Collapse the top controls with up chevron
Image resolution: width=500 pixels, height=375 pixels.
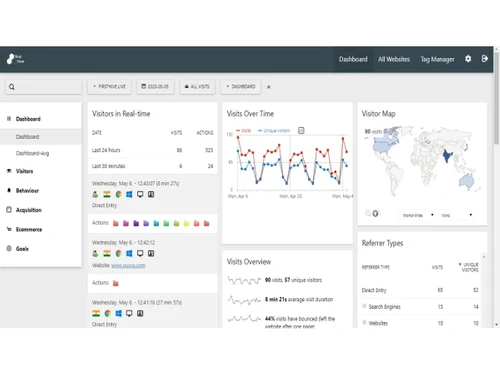click(269, 87)
